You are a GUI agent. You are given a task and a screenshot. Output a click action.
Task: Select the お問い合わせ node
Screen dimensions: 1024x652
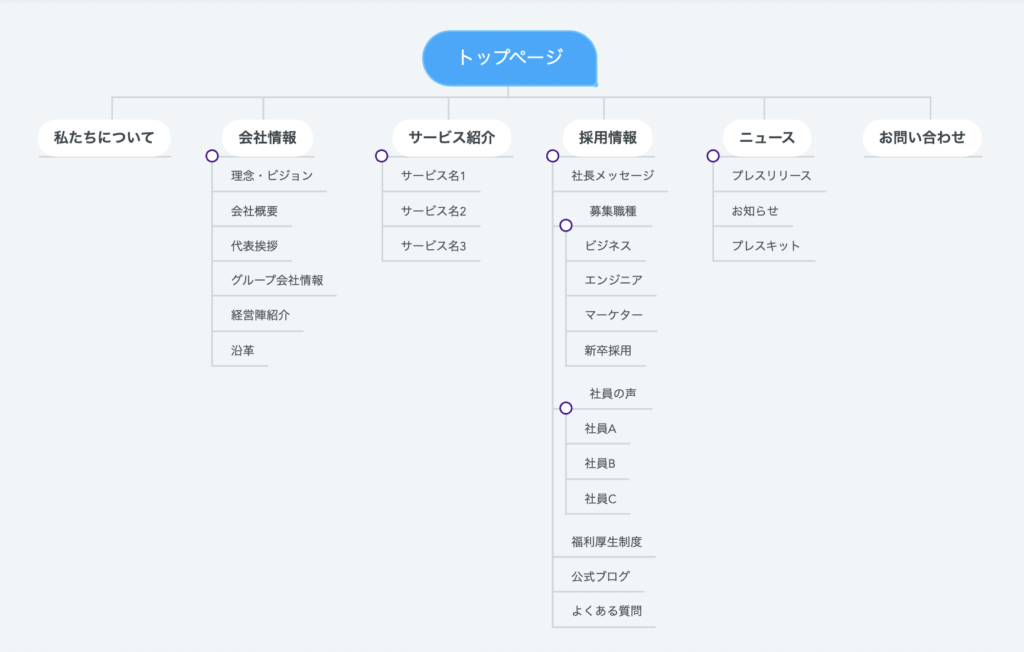pyautogui.click(x=922, y=138)
